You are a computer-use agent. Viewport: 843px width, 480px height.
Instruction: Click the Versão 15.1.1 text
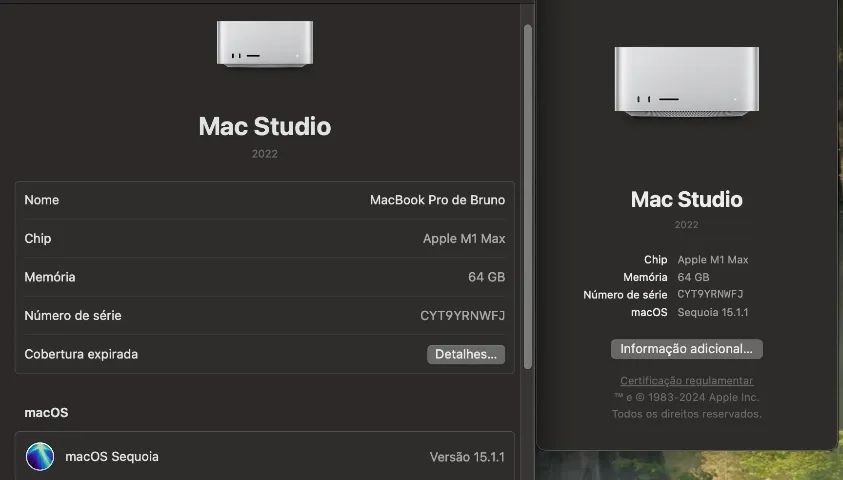[467, 457]
